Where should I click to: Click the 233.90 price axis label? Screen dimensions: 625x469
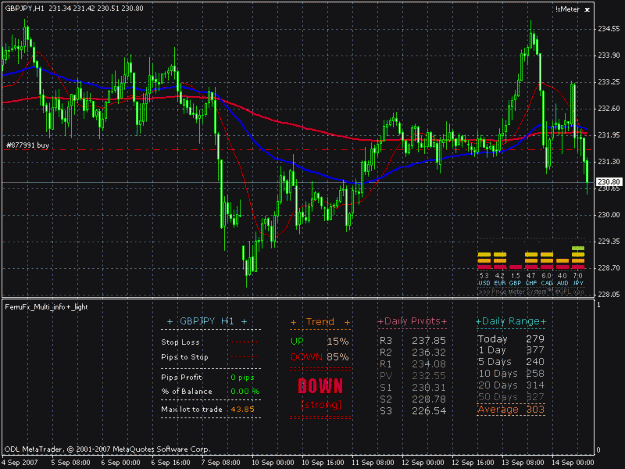[609, 55]
